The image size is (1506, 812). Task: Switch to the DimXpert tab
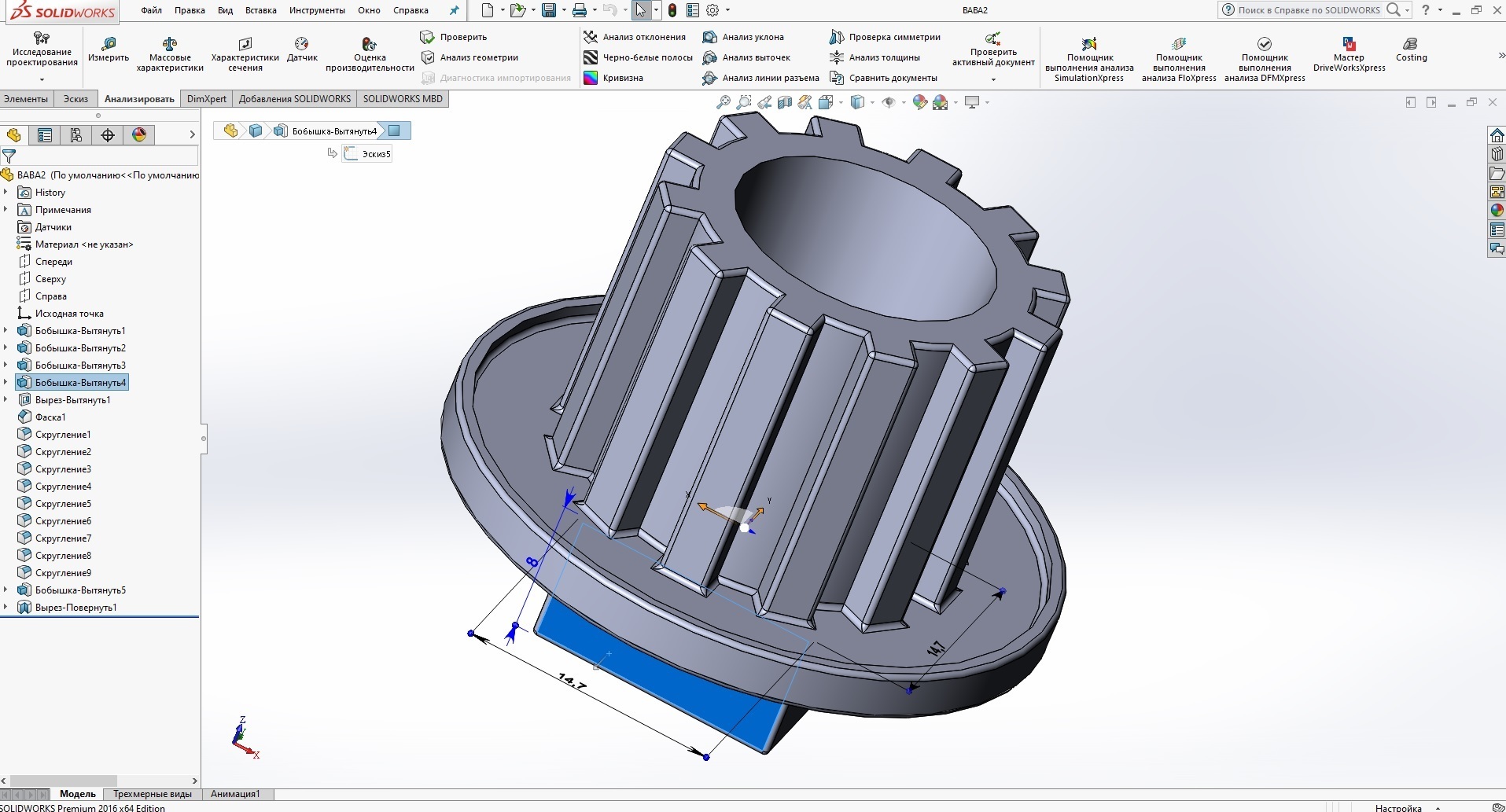[206, 98]
